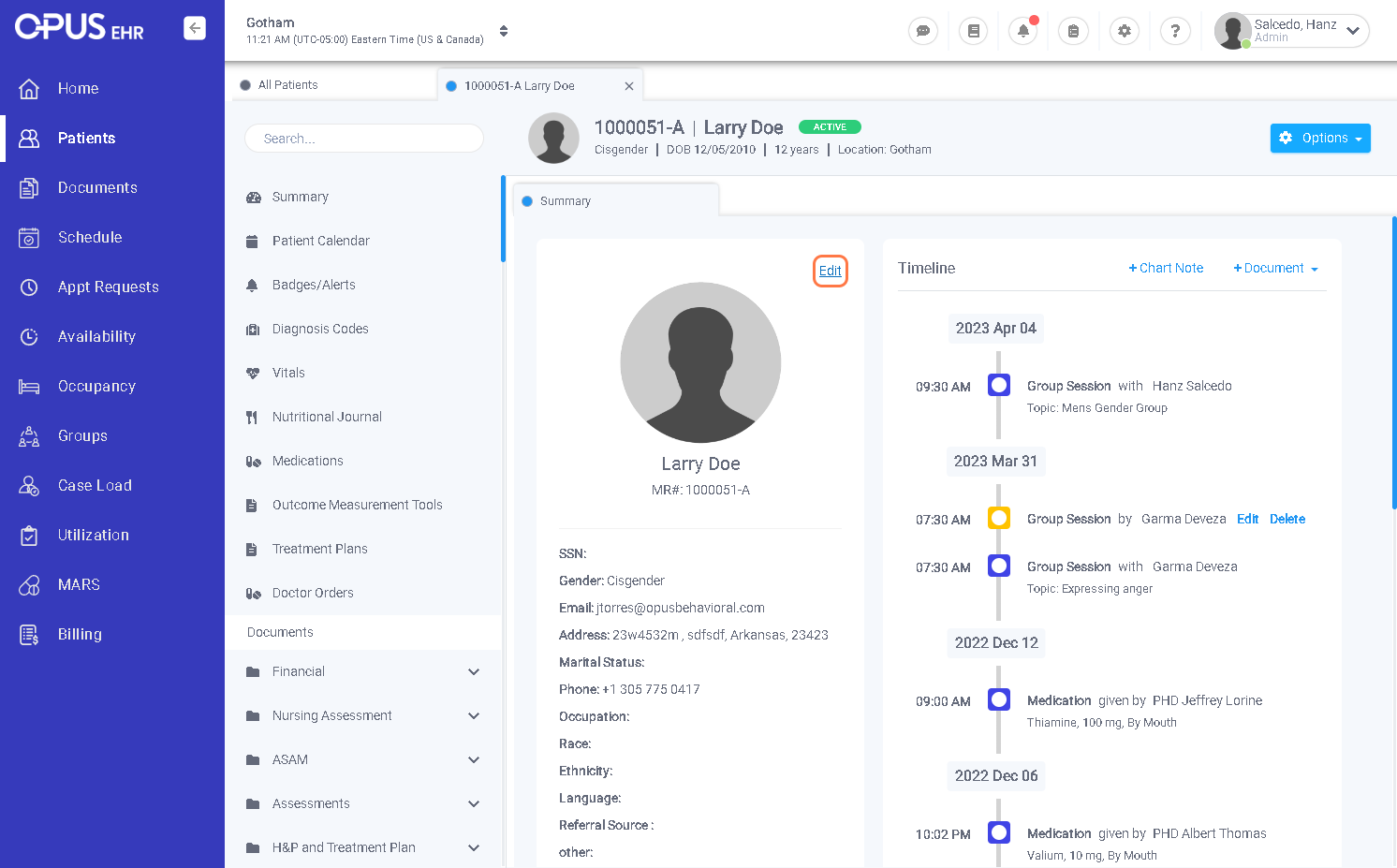Open settings gear in header
Image resolution: width=1397 pixels, height=868 pixels.
tap(1125, 31)
